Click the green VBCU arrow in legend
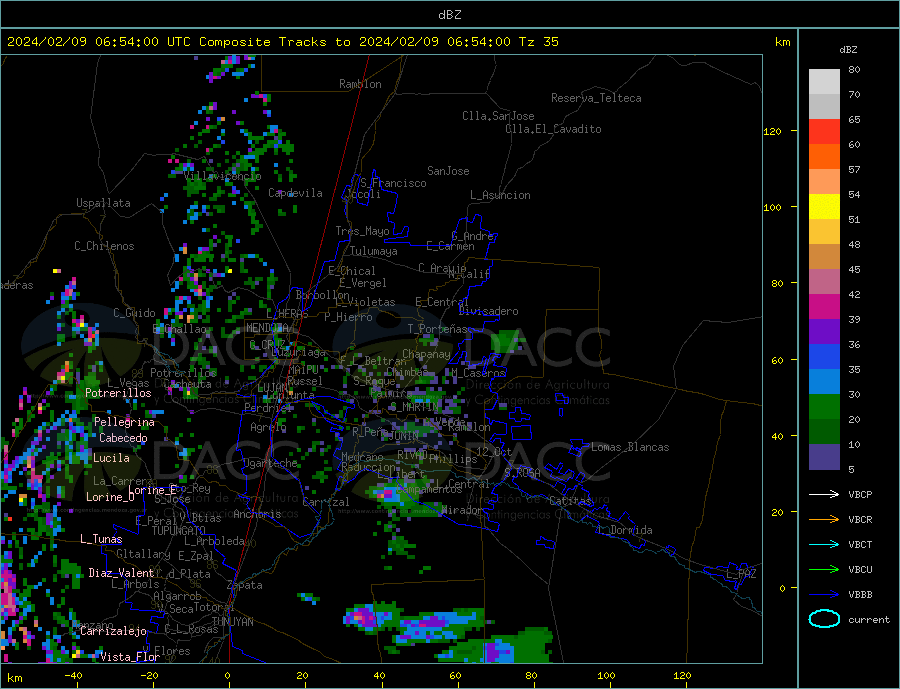 (824, 570)
